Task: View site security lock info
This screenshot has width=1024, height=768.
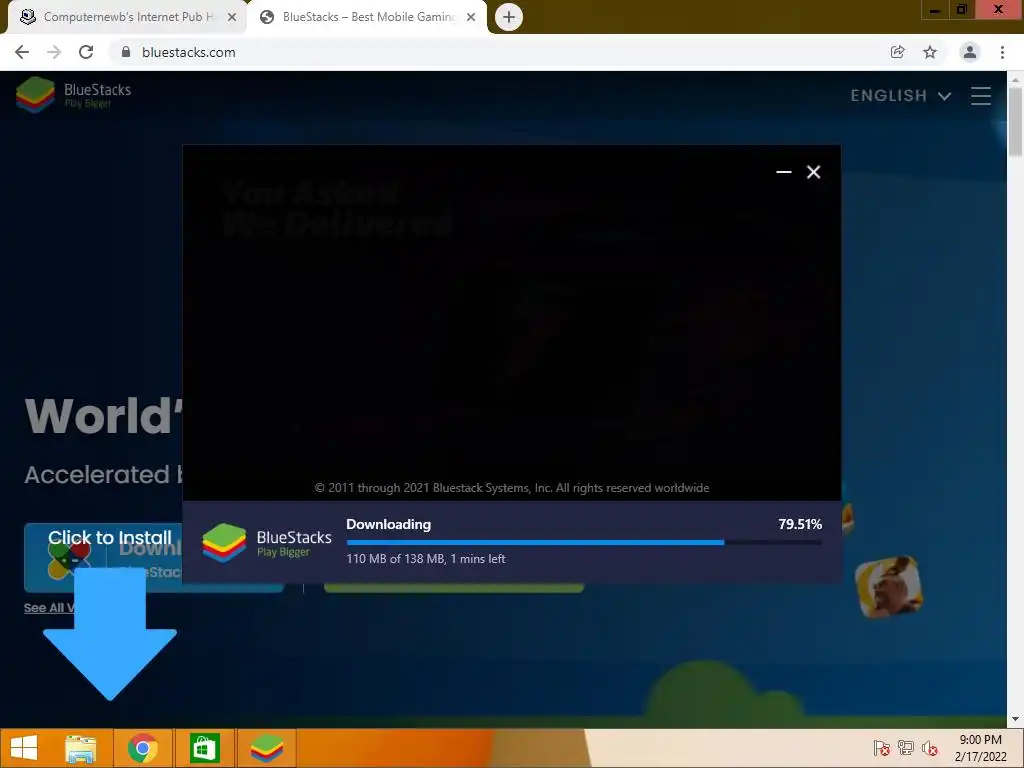Action: pos(127,52)
